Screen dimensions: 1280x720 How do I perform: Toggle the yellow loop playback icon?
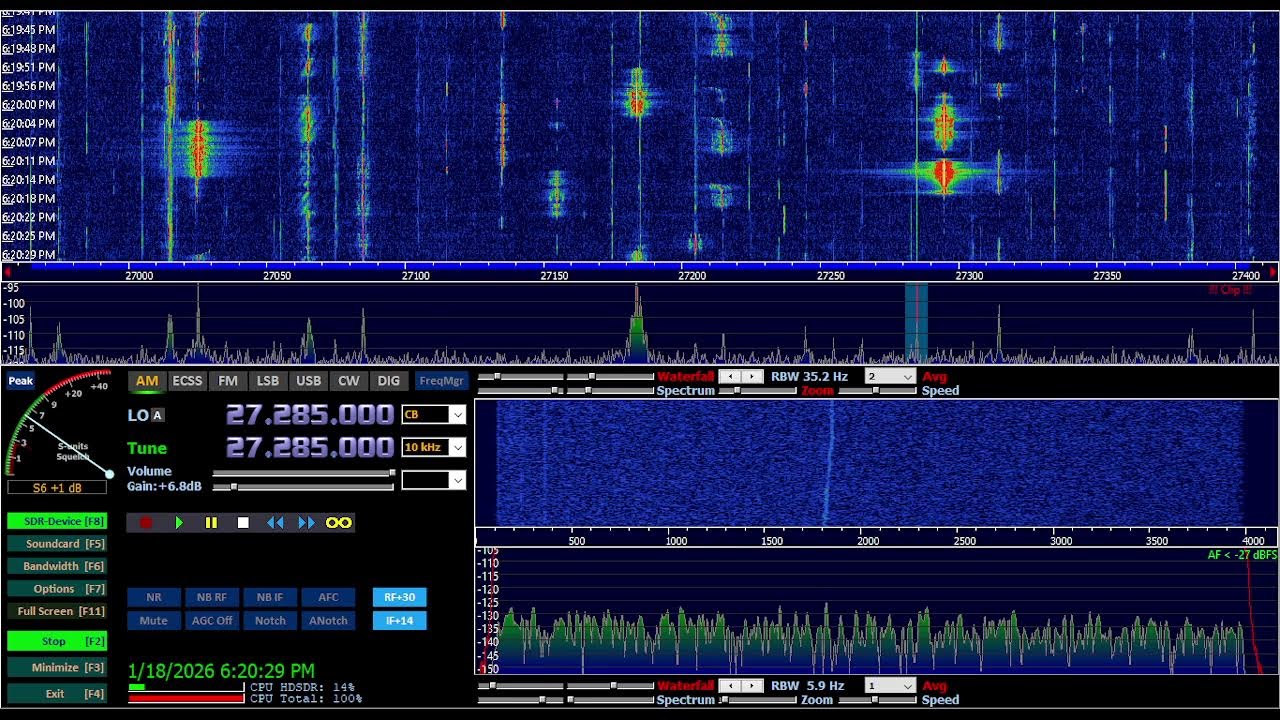click(339, 522)
